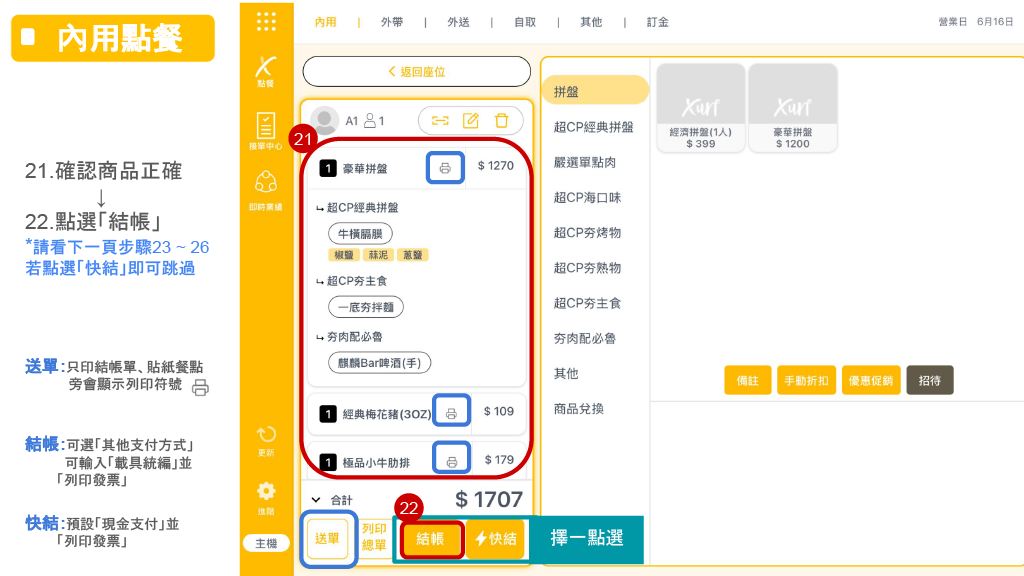This screenshot has width=1024, height=576.
Task: Click the grid apps menu icon
Action: pos(266,21)
